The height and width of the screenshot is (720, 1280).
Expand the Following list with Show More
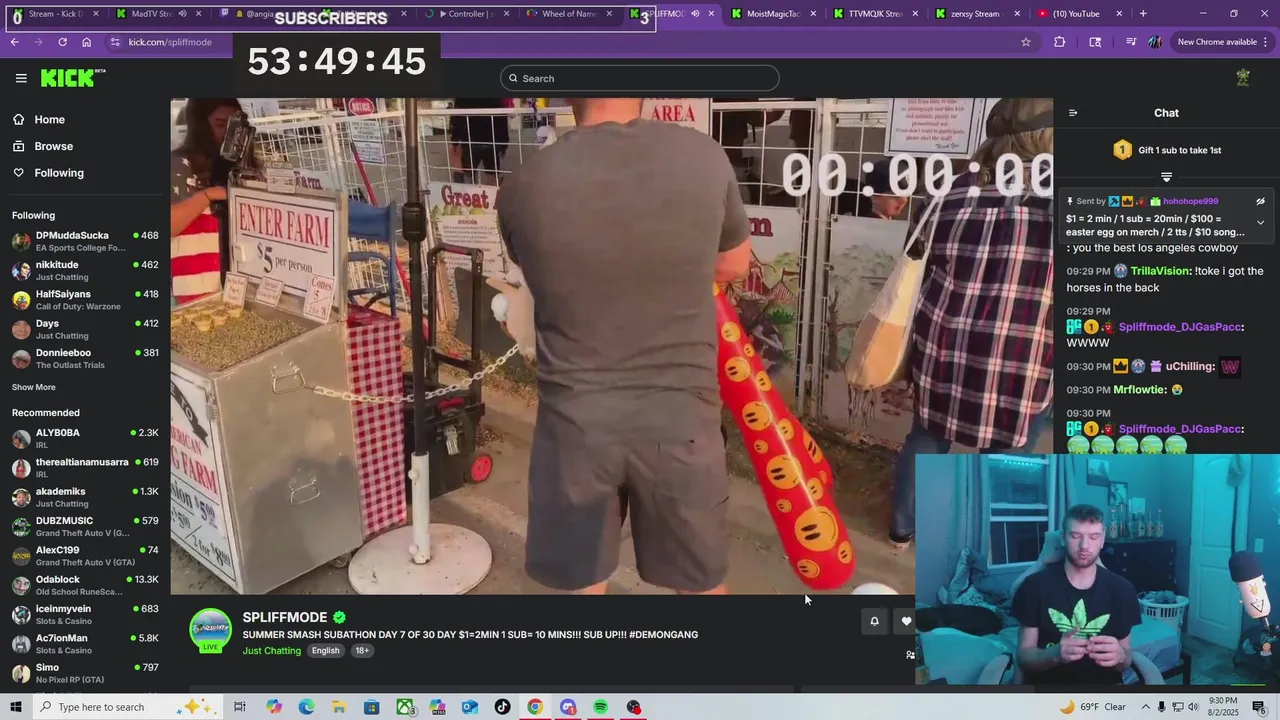(x=34, y=387)
